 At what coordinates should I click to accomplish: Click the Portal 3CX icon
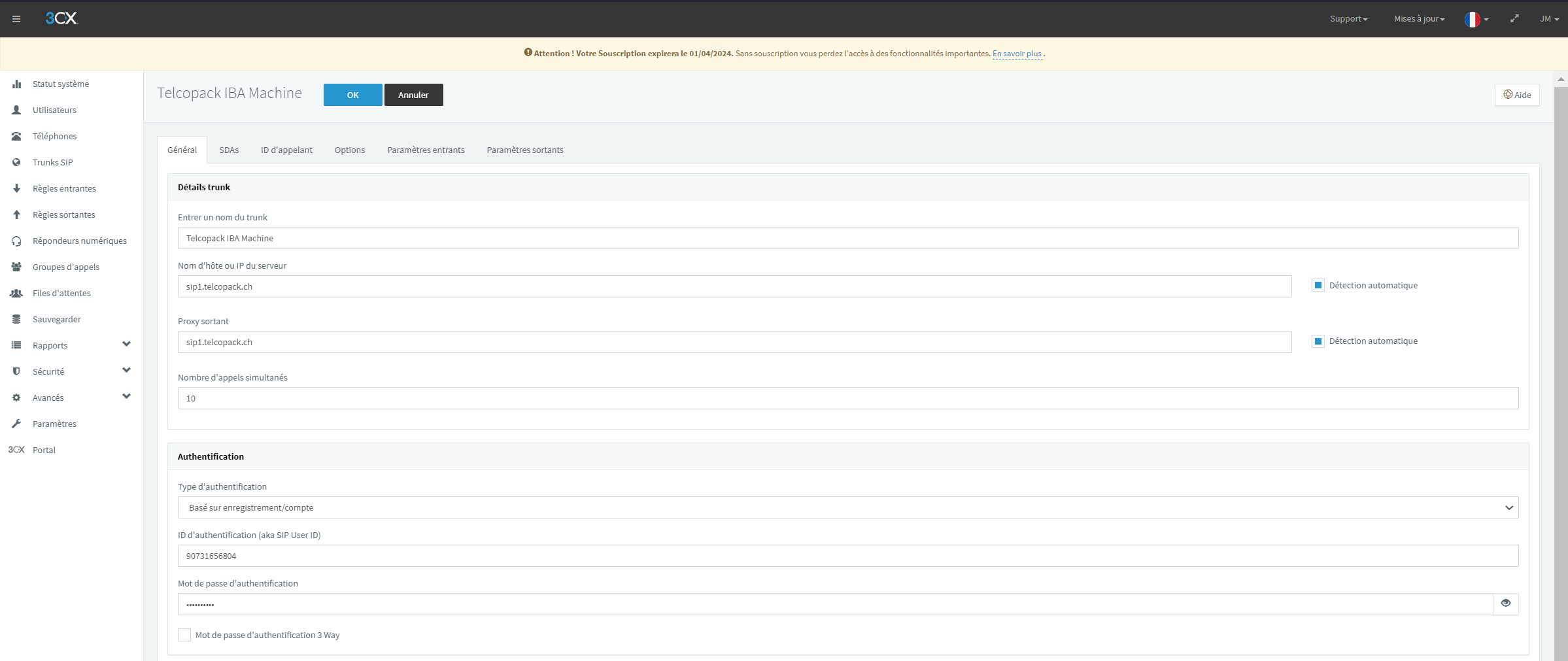pyautogui.click(x=16, y=450)
